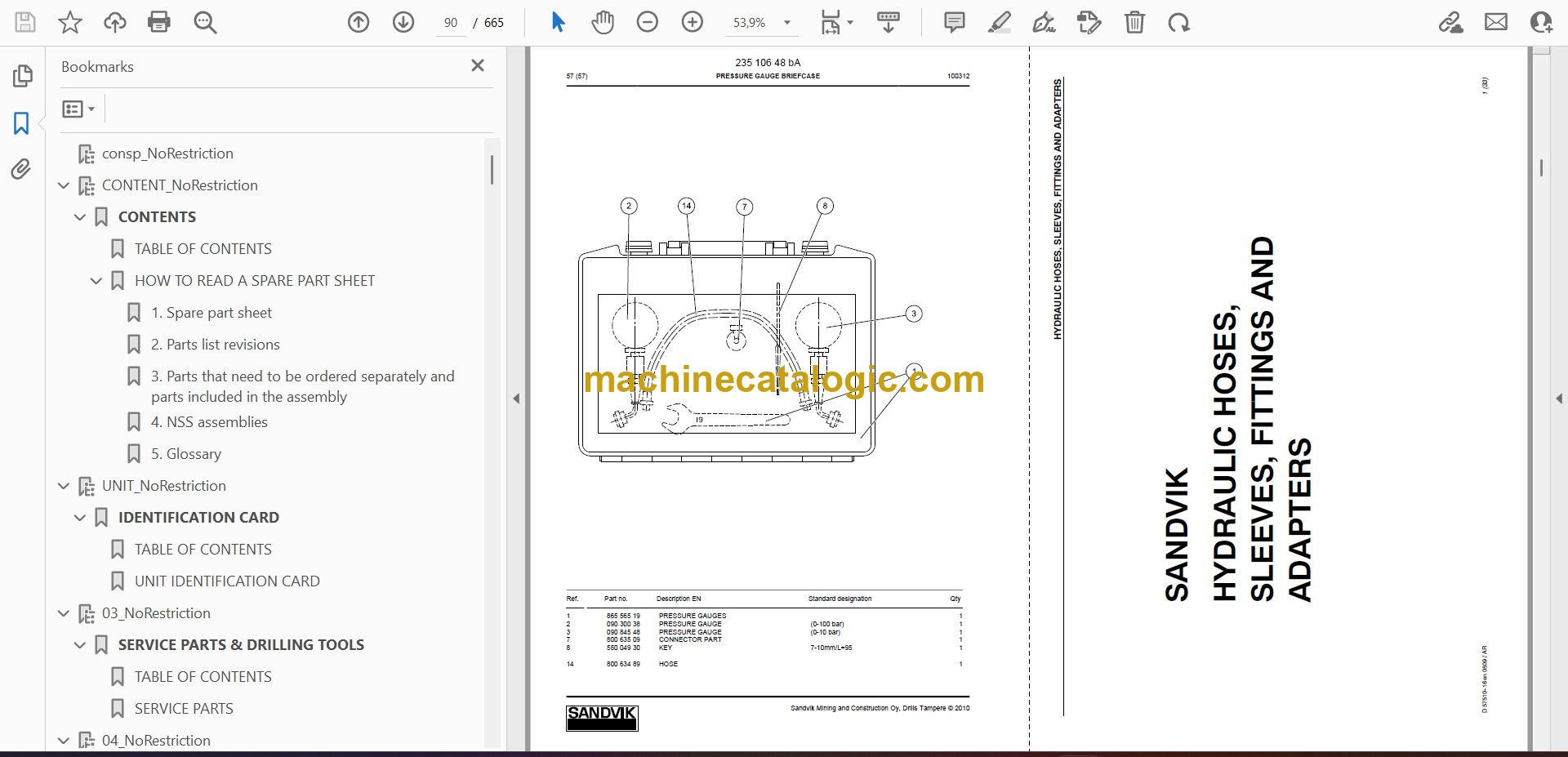1568x757 pixels.
Task: Close the Bookmarks panel
Action: click(x=478, y=65)
